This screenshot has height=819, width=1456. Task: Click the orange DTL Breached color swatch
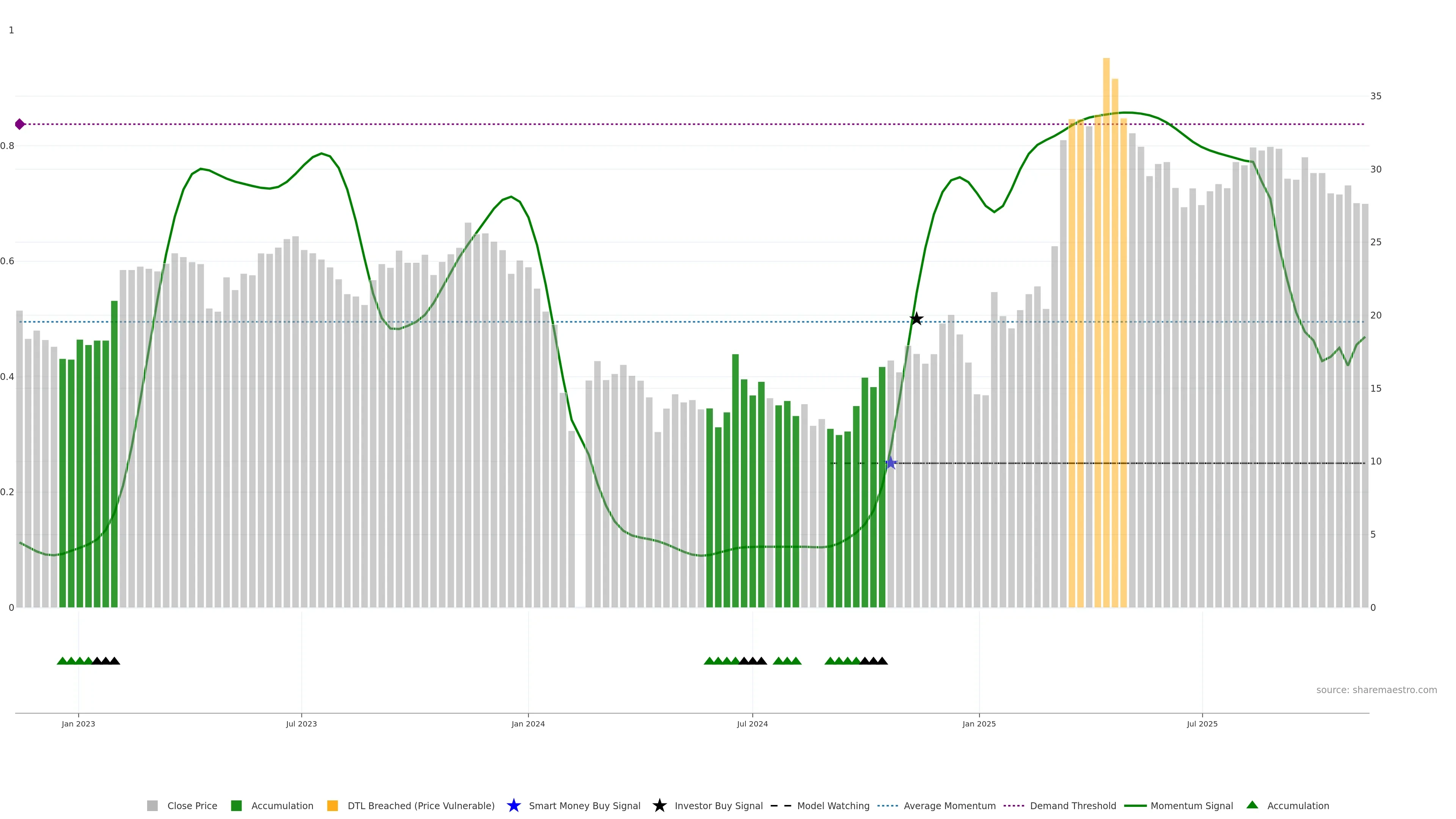click(333, 806)
